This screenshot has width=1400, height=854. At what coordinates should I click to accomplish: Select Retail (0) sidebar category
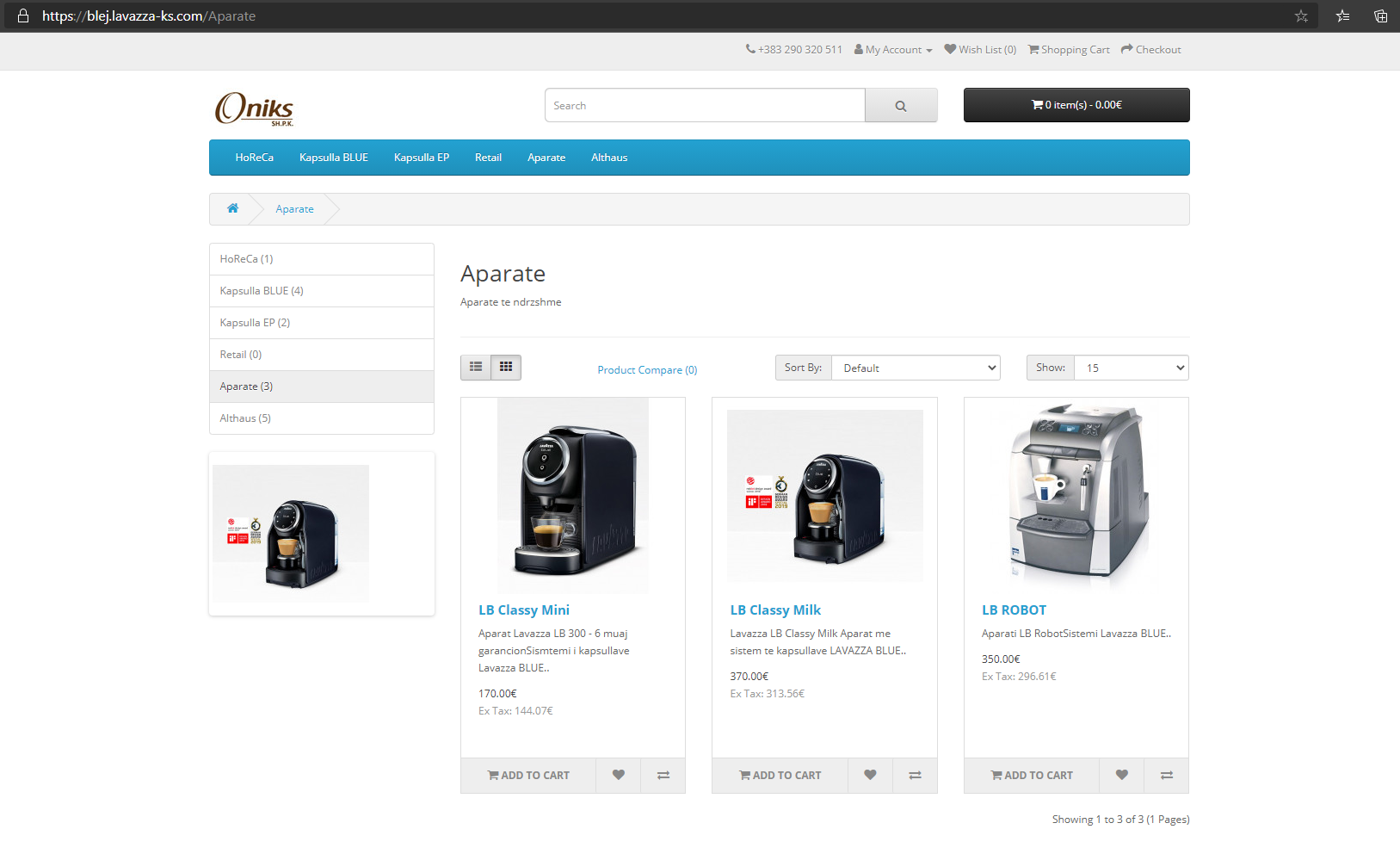point(322,355)
